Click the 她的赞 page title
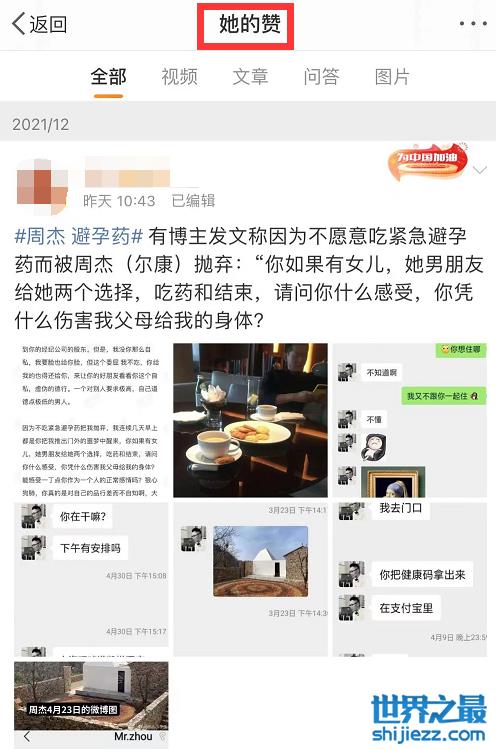 (250, 23)
